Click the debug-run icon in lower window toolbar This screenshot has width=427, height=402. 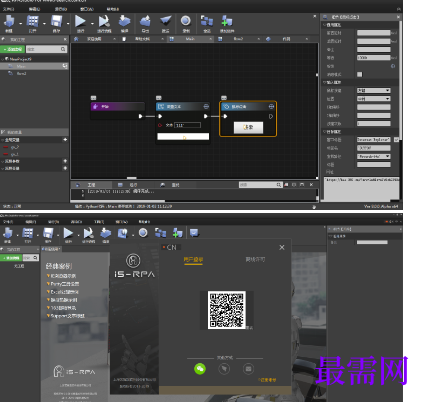click(x=88, y=233)
